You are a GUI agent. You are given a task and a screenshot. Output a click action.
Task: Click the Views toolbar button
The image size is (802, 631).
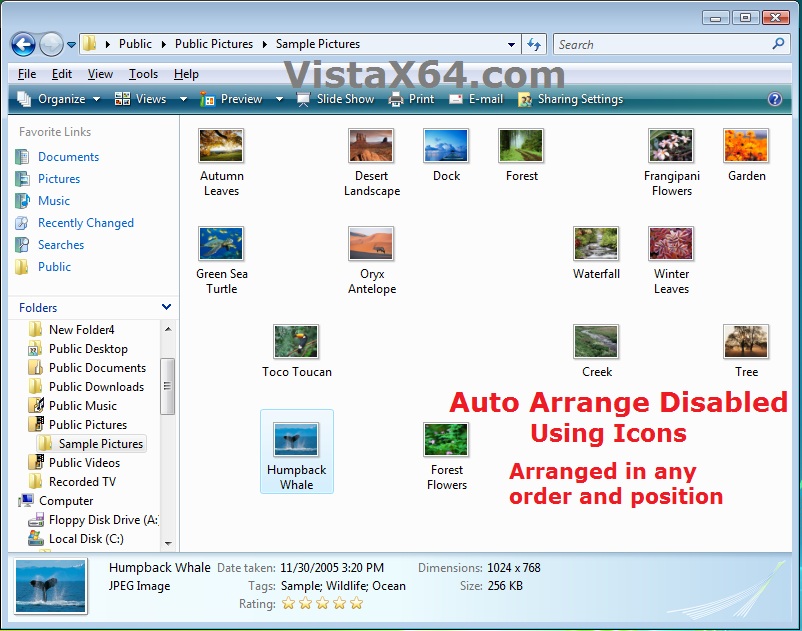pos(141,99)
